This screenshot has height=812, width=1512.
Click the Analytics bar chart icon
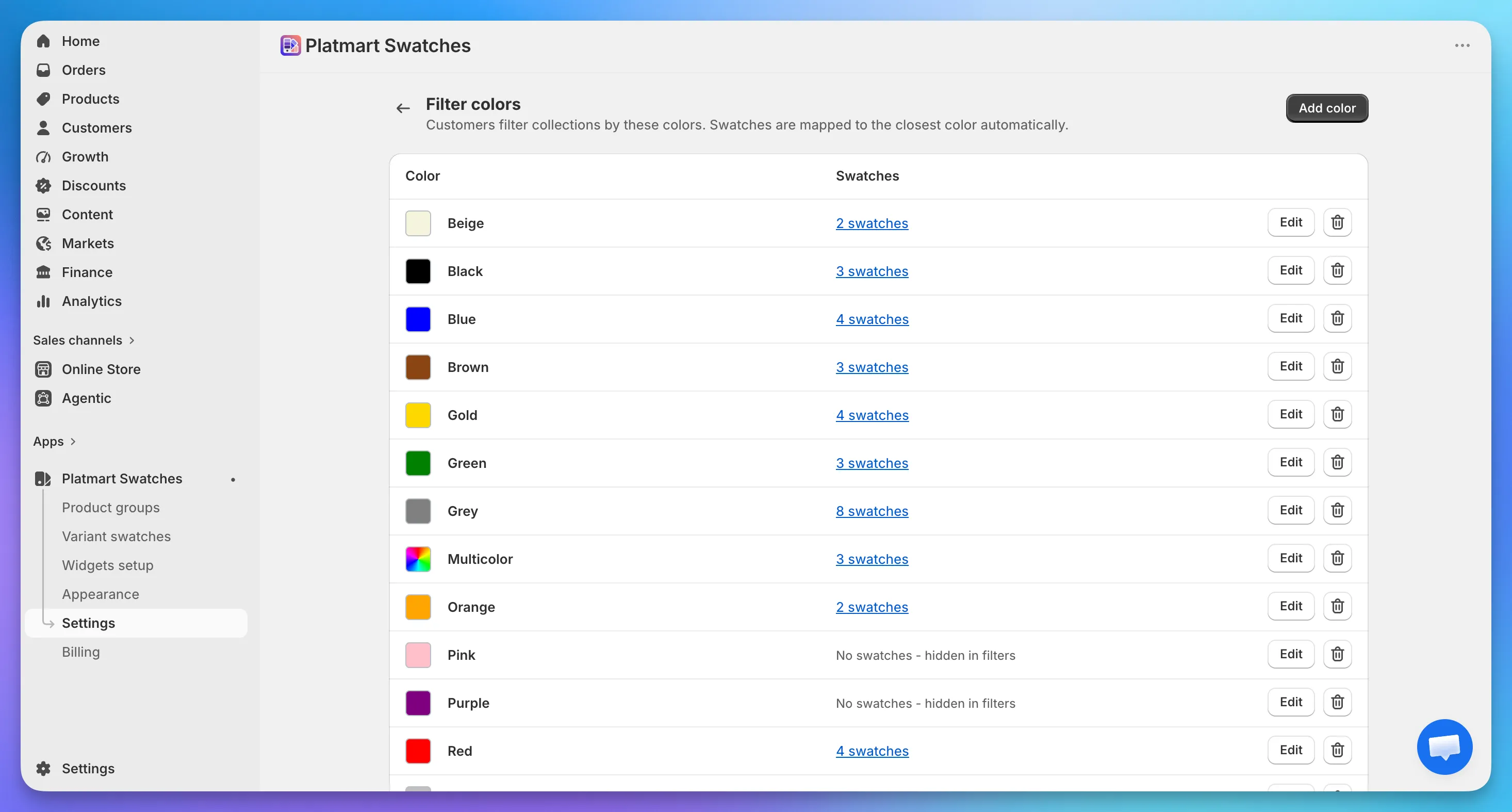pos(43,301)
